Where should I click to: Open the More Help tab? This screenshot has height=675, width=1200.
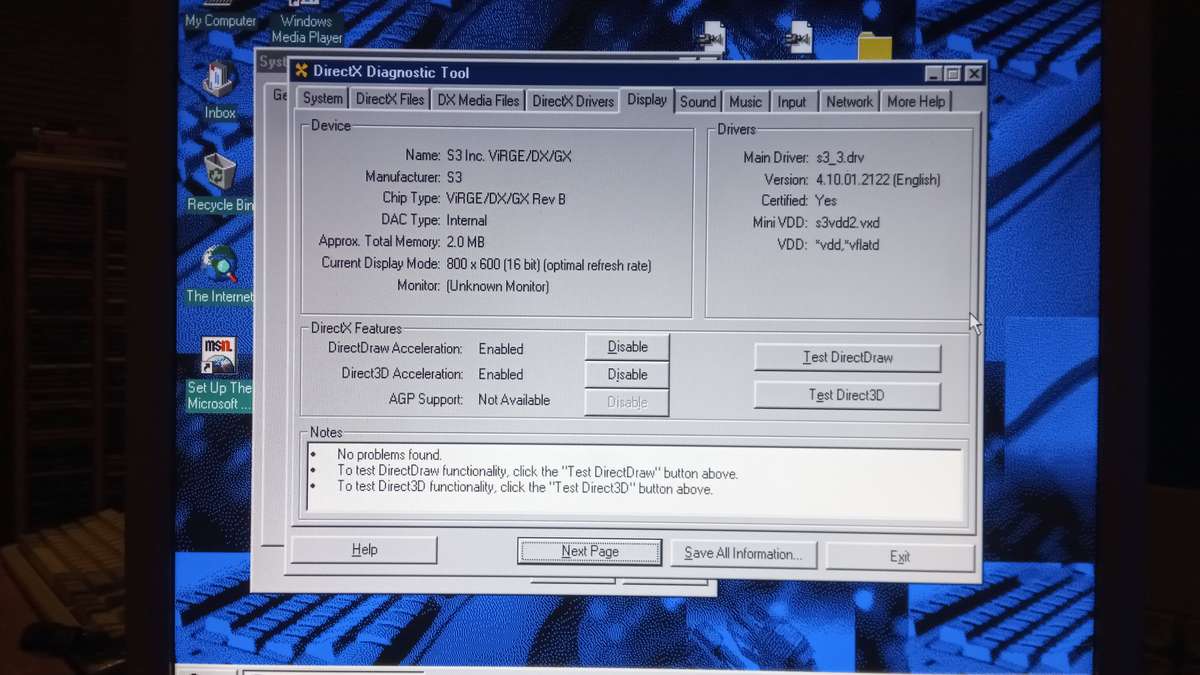click(x=915, y=100)
